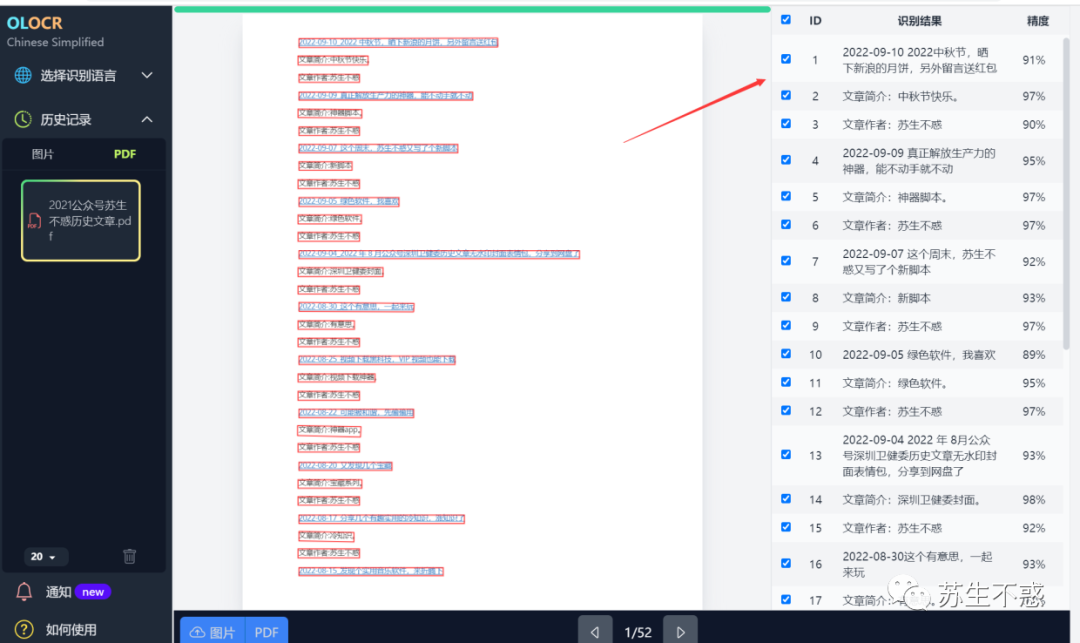Delete history with the trash icon
The height and width of the screenshot is (643, 1080).
129,556
